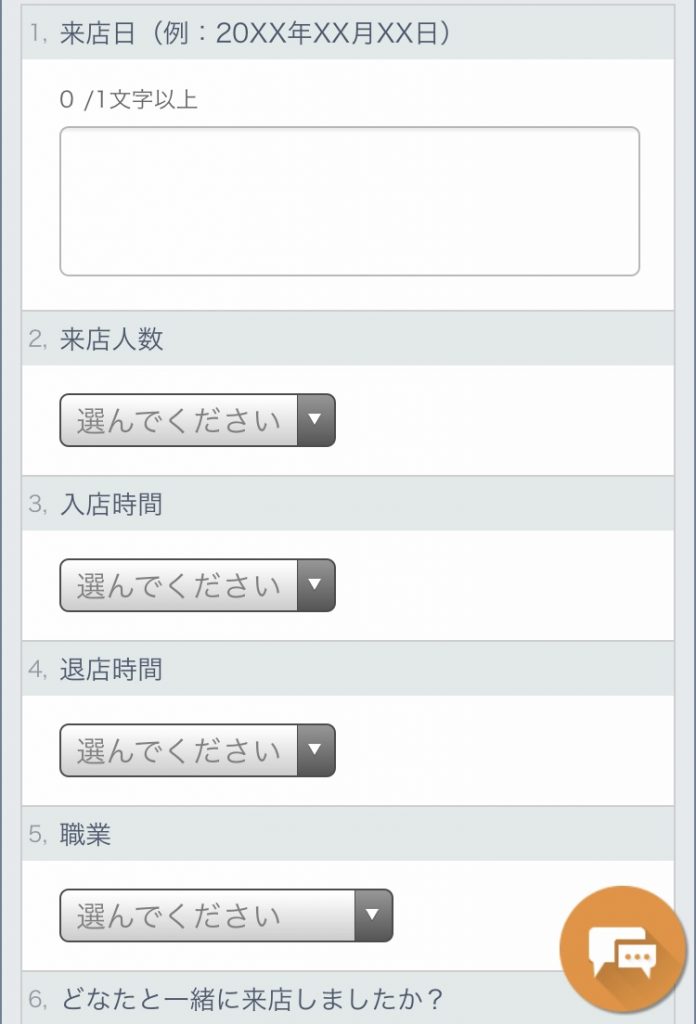Open the orange chat support bubble
The width and height of the screenshot is (696, 1024).
click(622, 946)
